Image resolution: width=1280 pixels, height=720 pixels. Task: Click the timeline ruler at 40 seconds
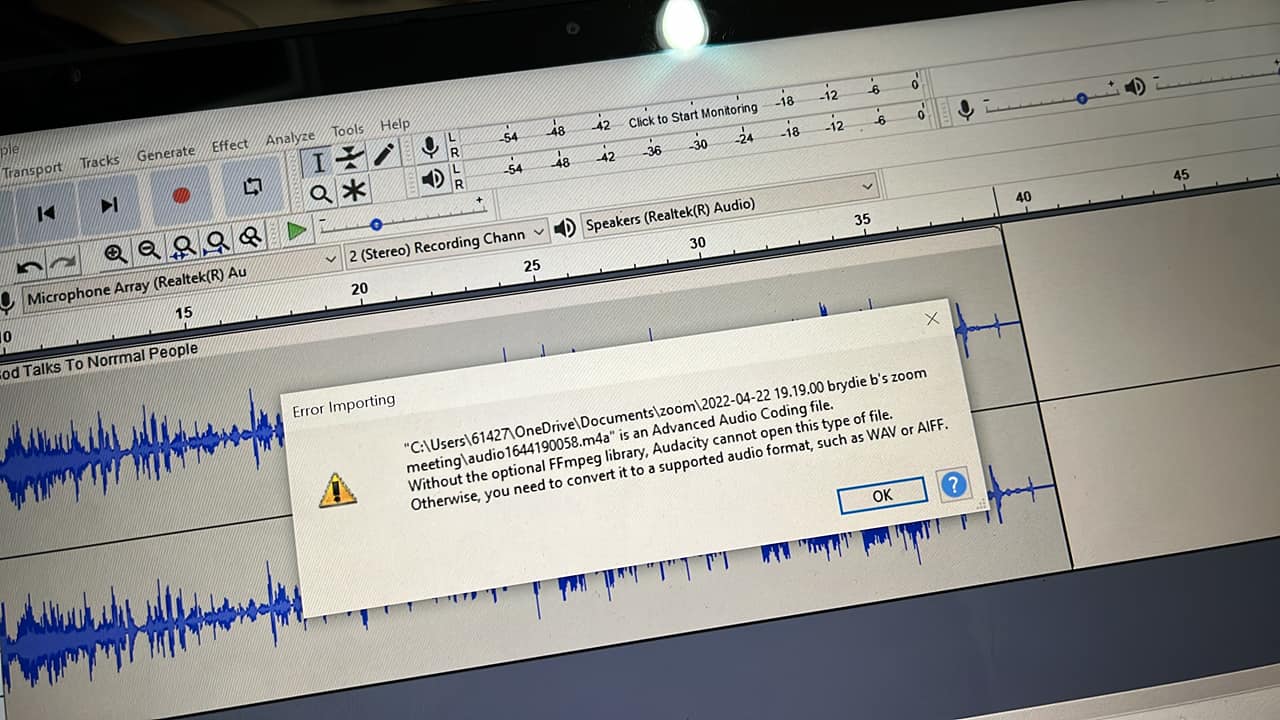1023,197
